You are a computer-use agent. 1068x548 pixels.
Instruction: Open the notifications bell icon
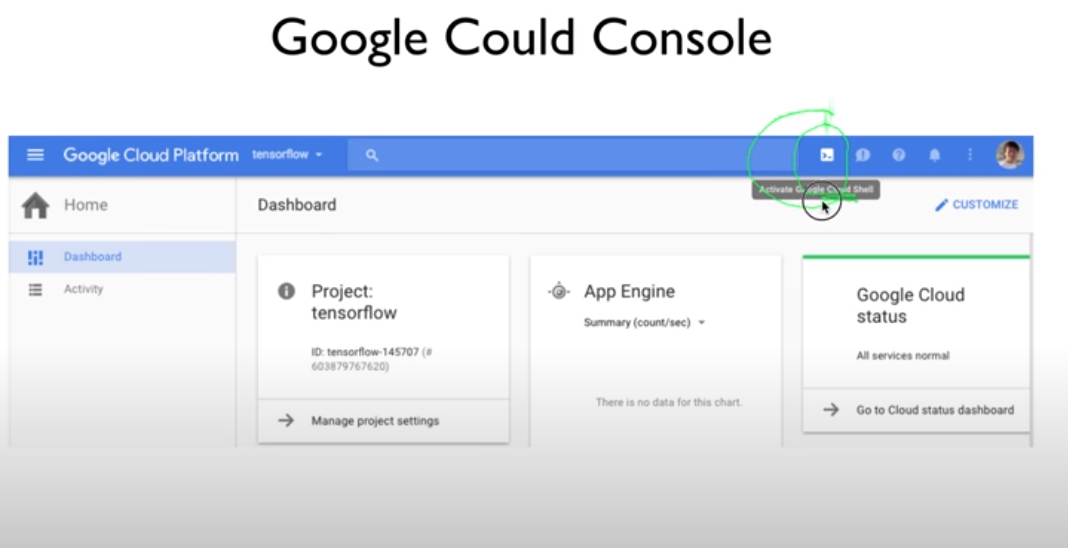tap(935, 155)
